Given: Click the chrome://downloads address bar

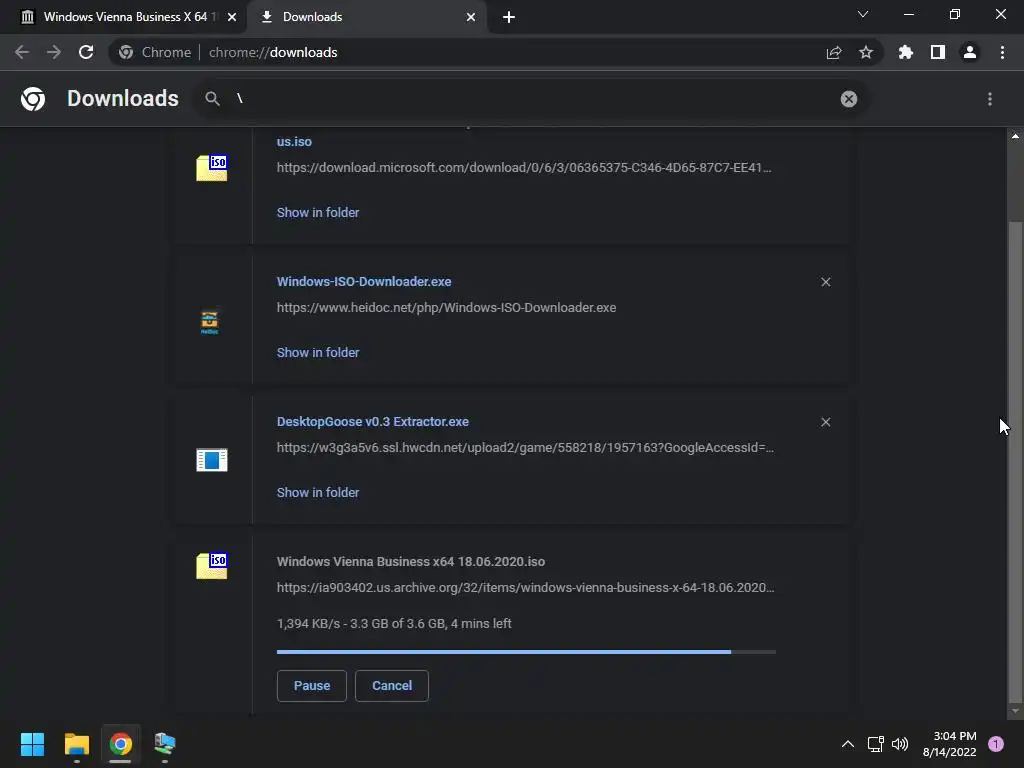Looking at the screenshot, I should tap(496, 52).
